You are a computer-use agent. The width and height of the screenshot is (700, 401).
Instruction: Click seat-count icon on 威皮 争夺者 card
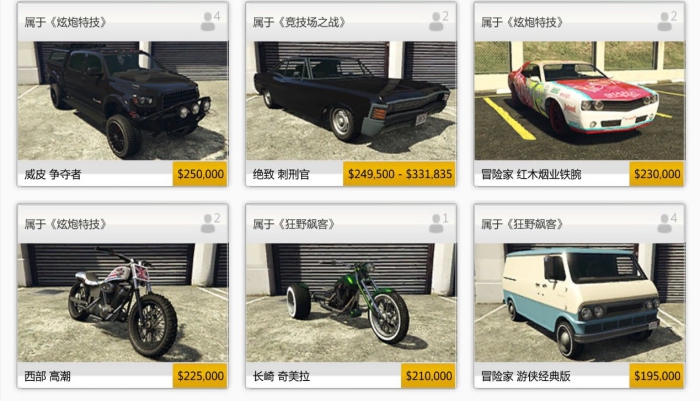coord(210,21)
